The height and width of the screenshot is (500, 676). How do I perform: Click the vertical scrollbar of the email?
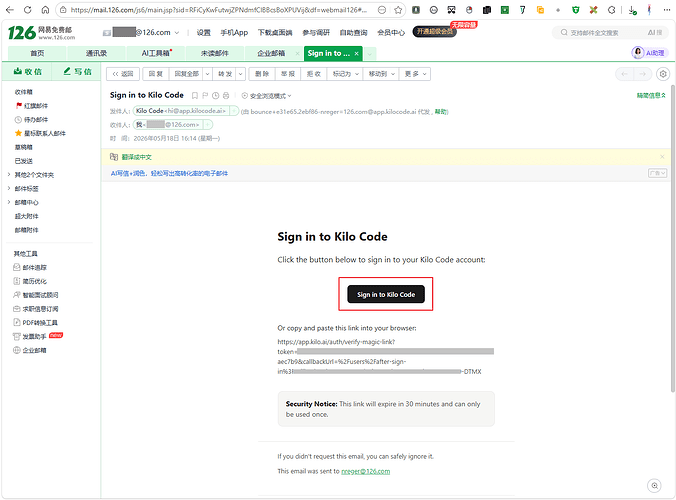coord(672,237)
